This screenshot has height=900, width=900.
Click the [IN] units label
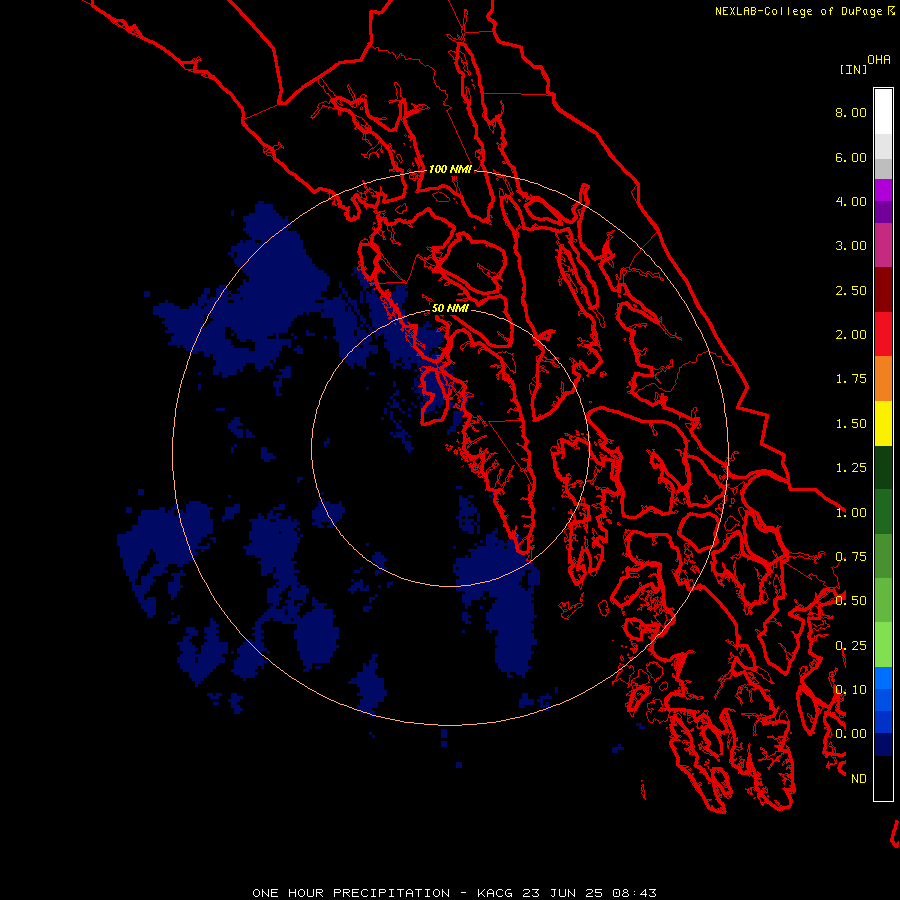pyautogui.click(x=853, y=69)
